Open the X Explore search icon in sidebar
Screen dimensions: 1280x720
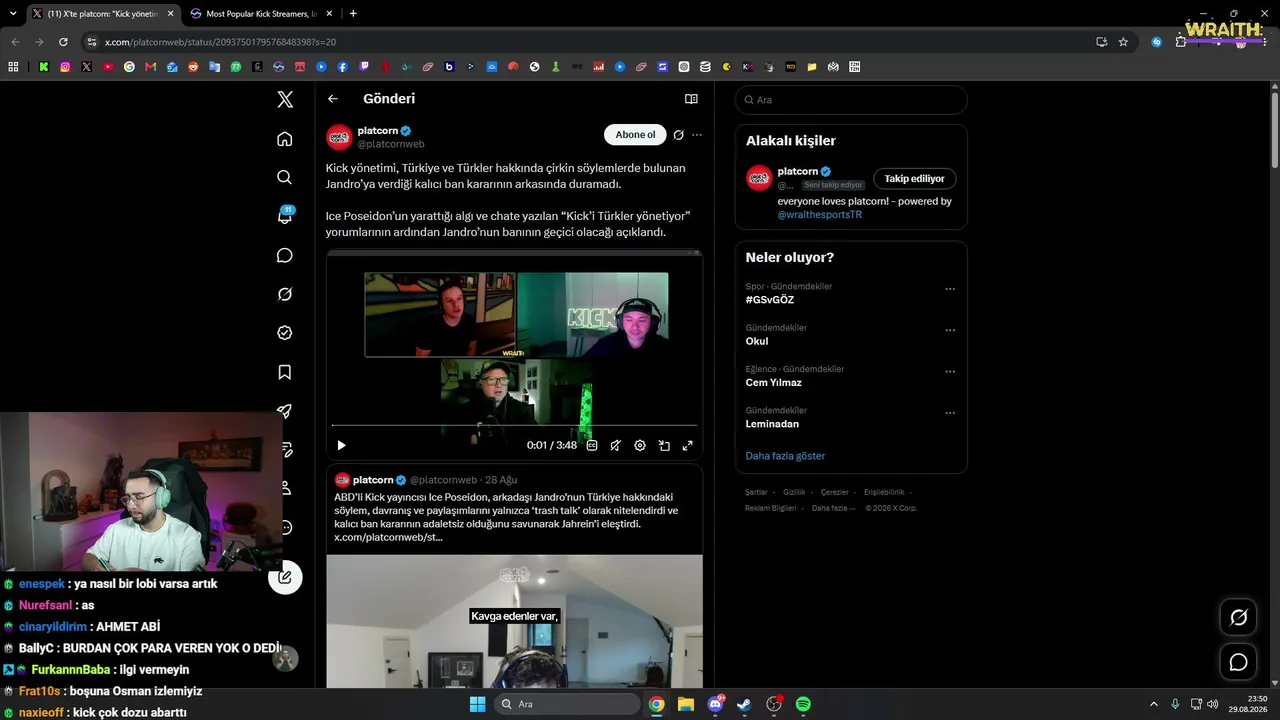pos(285,177)
